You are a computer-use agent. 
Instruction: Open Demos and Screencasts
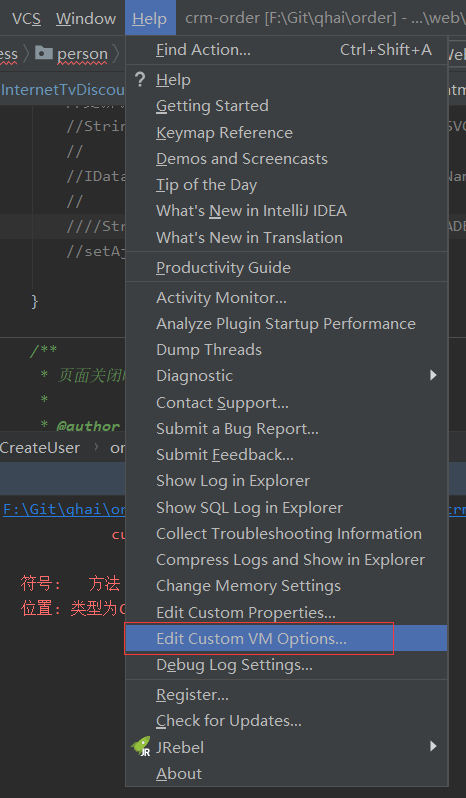[x=286, y=159]
